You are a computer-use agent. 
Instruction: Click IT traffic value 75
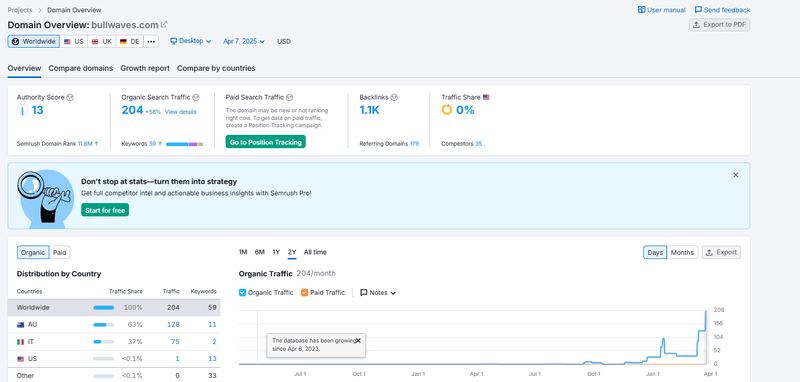(x=175, y=342)
